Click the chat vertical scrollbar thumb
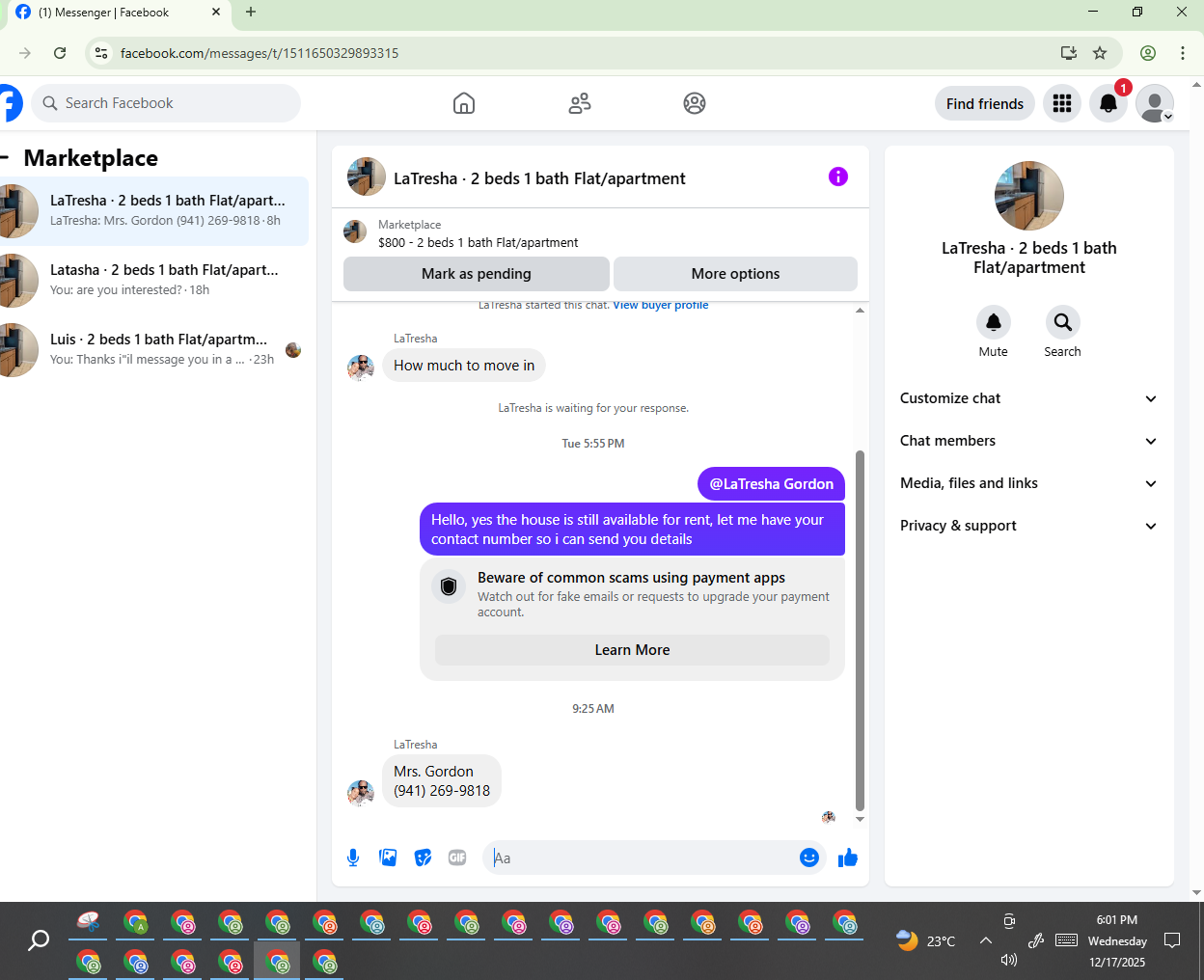The image size is (1204, 980). pyautogui.click(x=860, y=630)
